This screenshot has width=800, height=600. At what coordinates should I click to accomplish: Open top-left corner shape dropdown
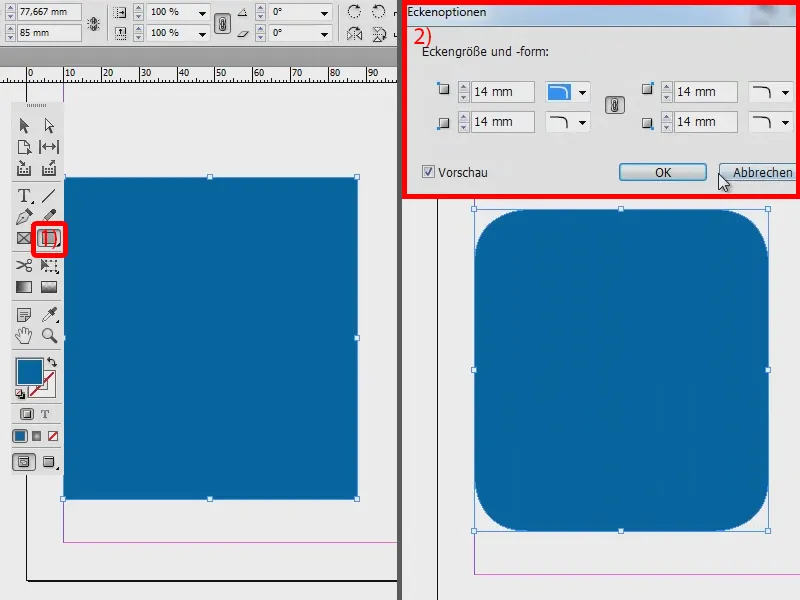click(x=582, y=92)
